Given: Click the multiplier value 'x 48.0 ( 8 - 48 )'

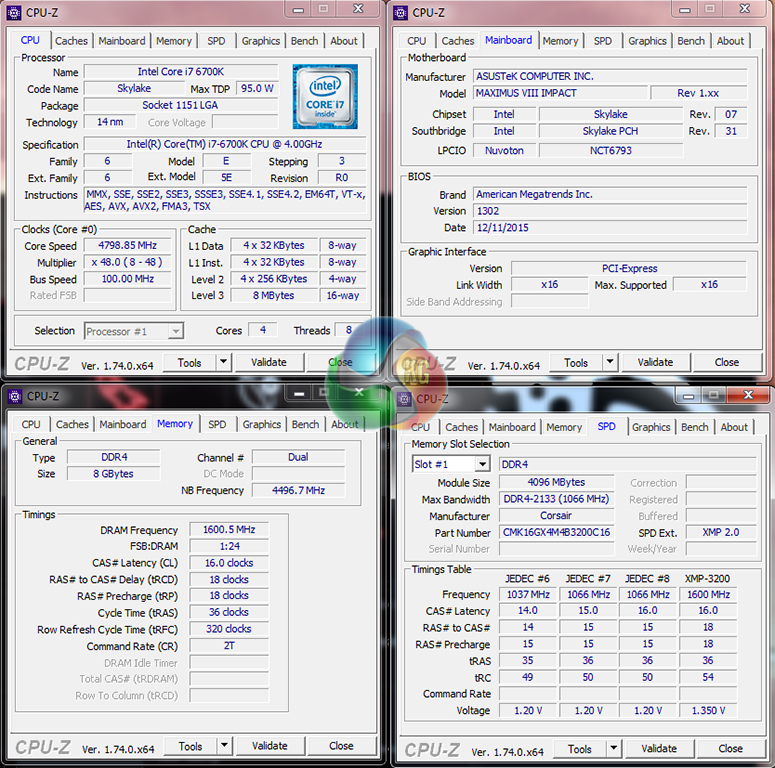Looking at the screenshot, I should point(128,262).
